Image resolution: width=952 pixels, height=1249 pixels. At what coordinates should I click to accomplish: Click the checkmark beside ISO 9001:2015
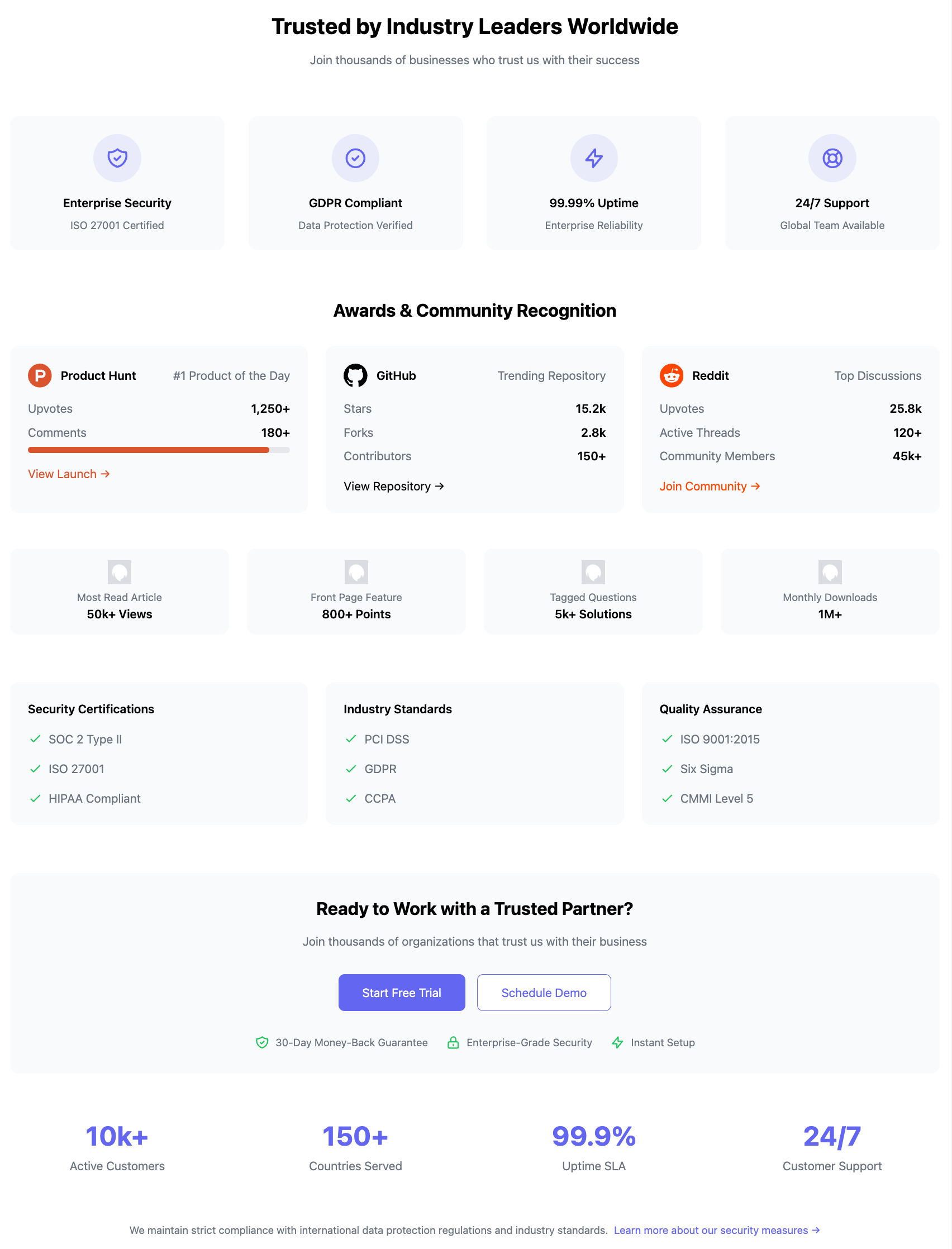click(667, 738)
